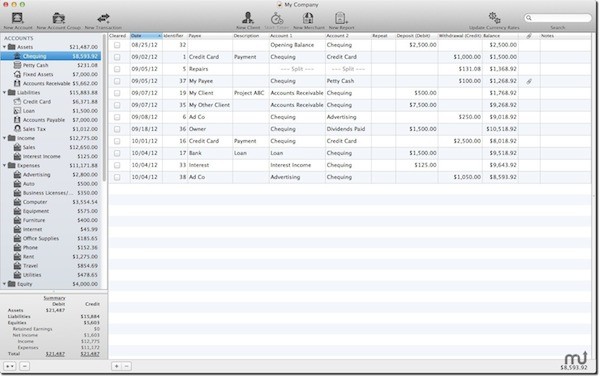Collapse the Liabilities group triangle
Viewport: 600px width, 377px height.
coord(5,92)
